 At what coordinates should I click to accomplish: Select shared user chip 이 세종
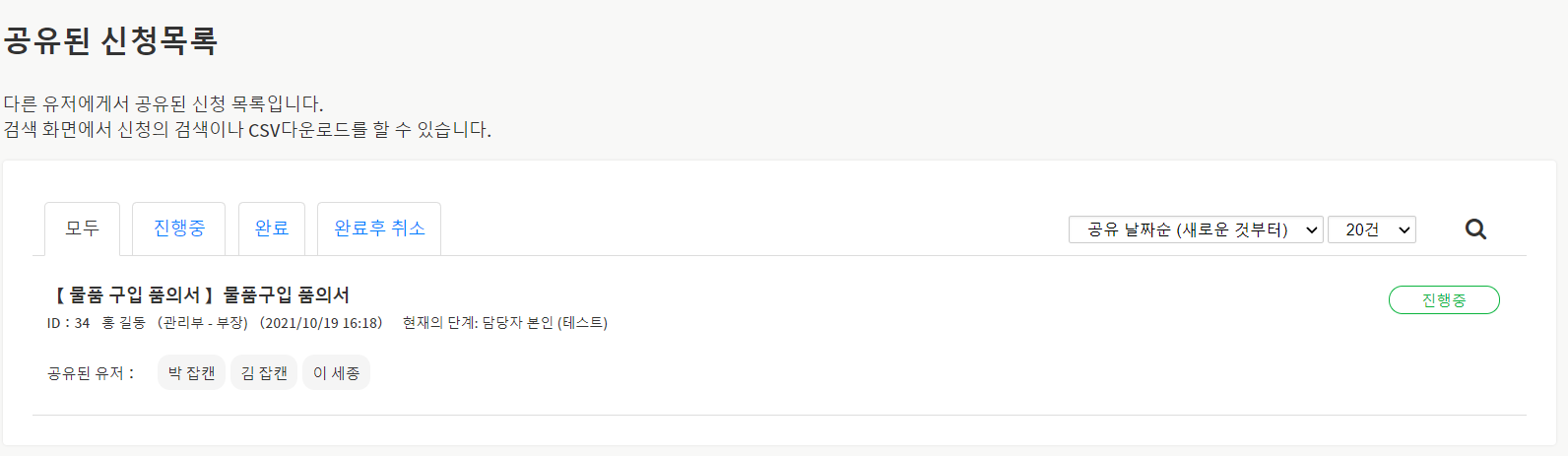[x=336, y=372]
